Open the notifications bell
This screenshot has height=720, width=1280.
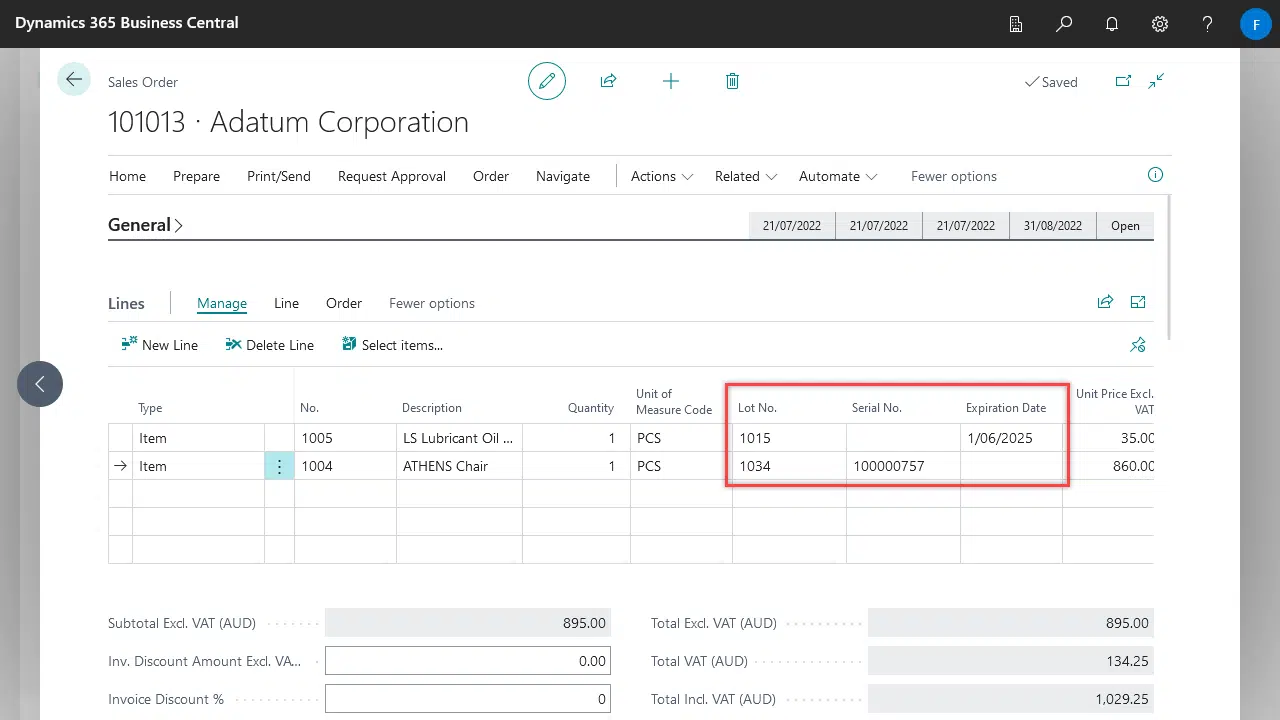[1112, 24]
